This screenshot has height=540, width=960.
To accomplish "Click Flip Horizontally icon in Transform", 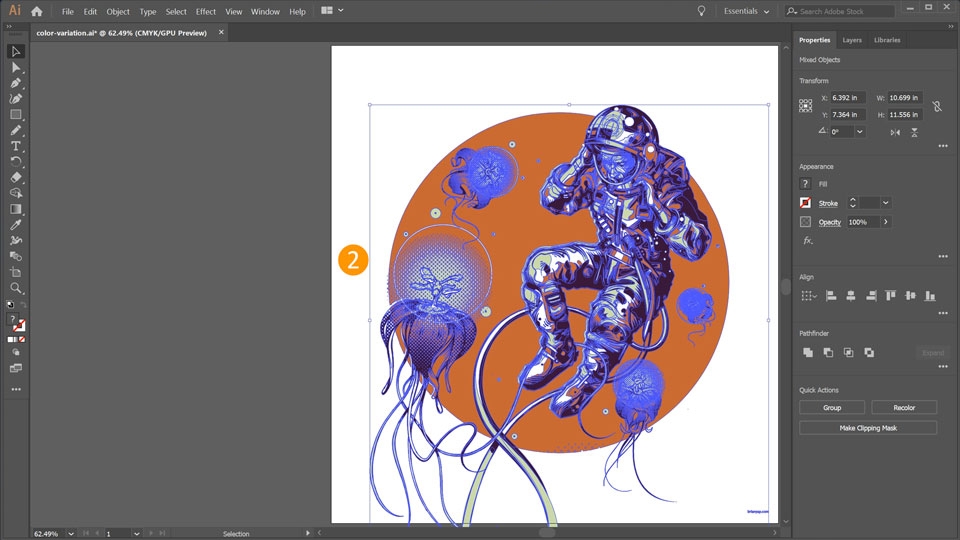I will (895, 132).
